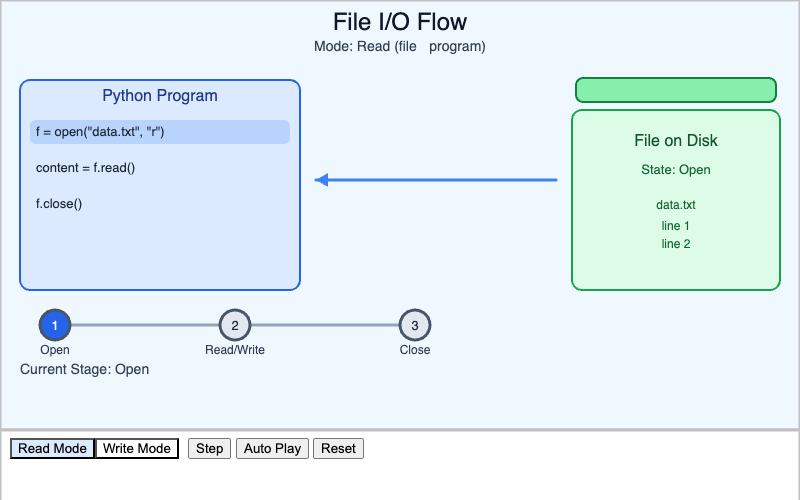Click the green bar above File on Disk
The height and width of the screenshot is (500, 800).
(x=676, y=90)
